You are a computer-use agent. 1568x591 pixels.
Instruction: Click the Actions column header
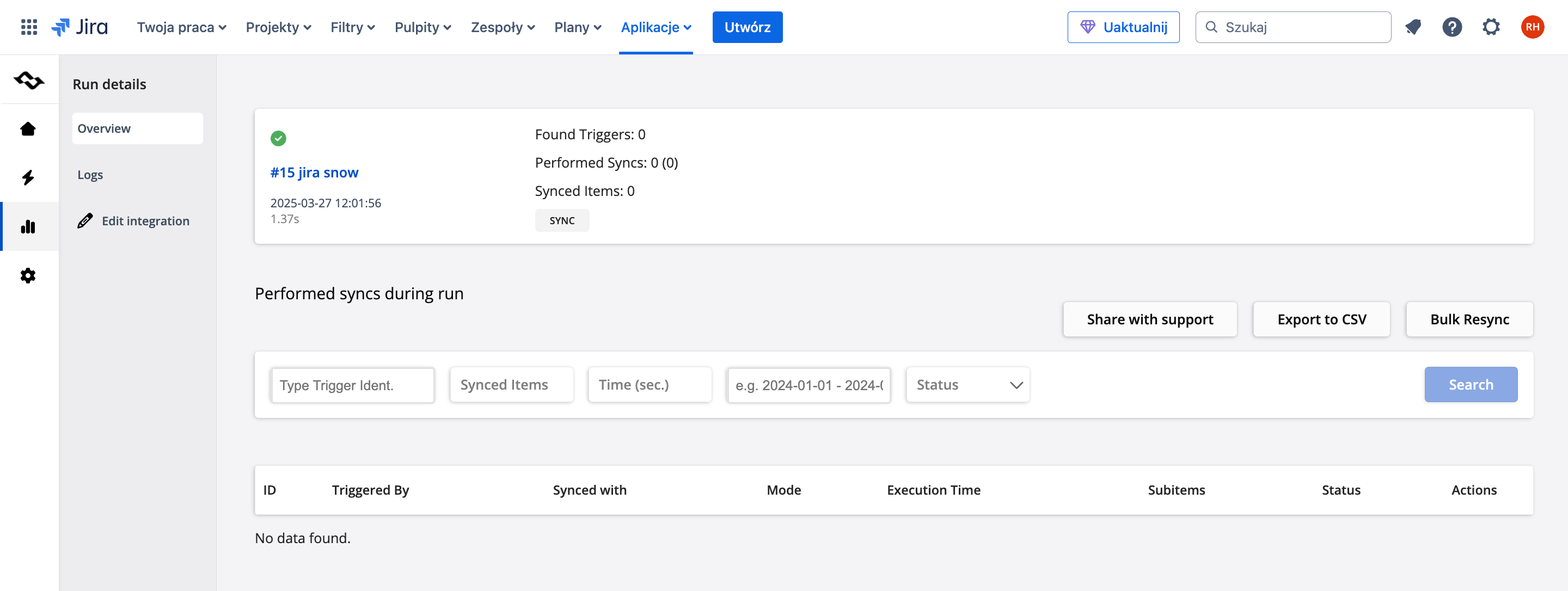point(1473,490)
